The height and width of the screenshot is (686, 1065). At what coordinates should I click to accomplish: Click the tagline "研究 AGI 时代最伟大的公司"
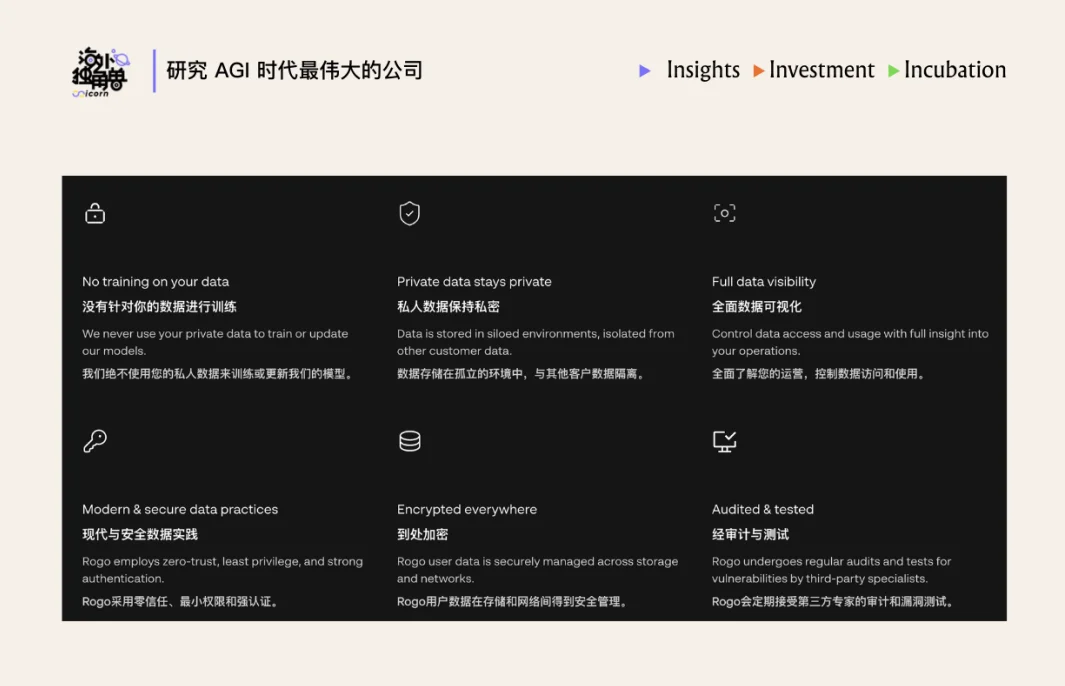click(x=297, y=70)
